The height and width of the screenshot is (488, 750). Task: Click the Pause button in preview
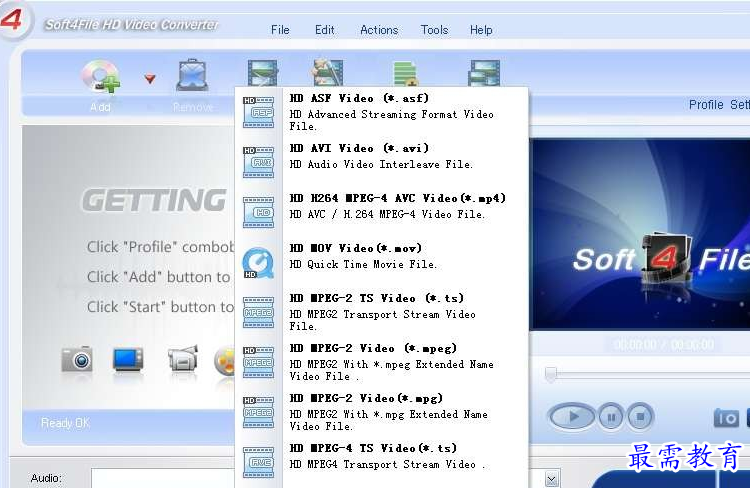pos(611,417)
